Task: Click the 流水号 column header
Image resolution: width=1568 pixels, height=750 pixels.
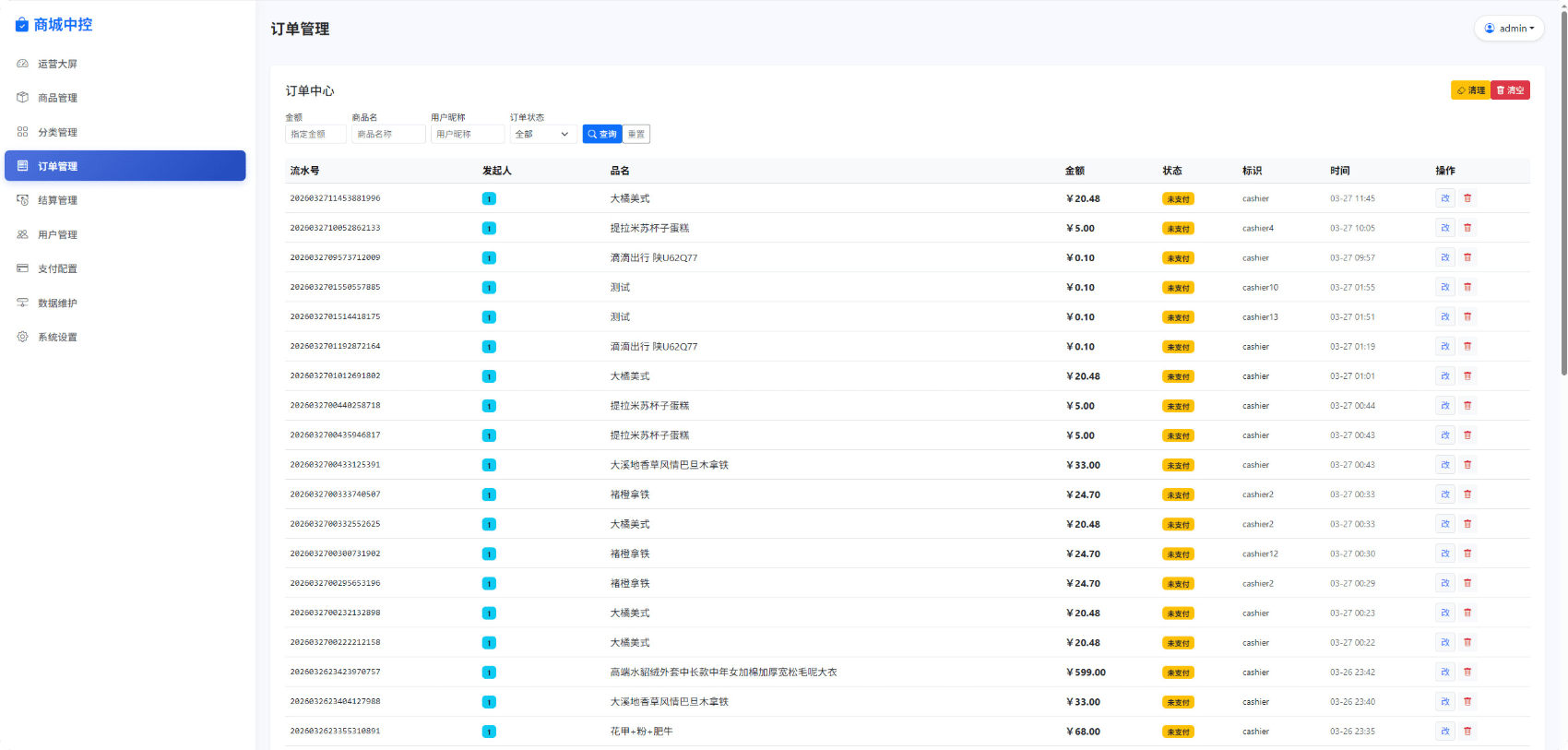Action: 304,171
